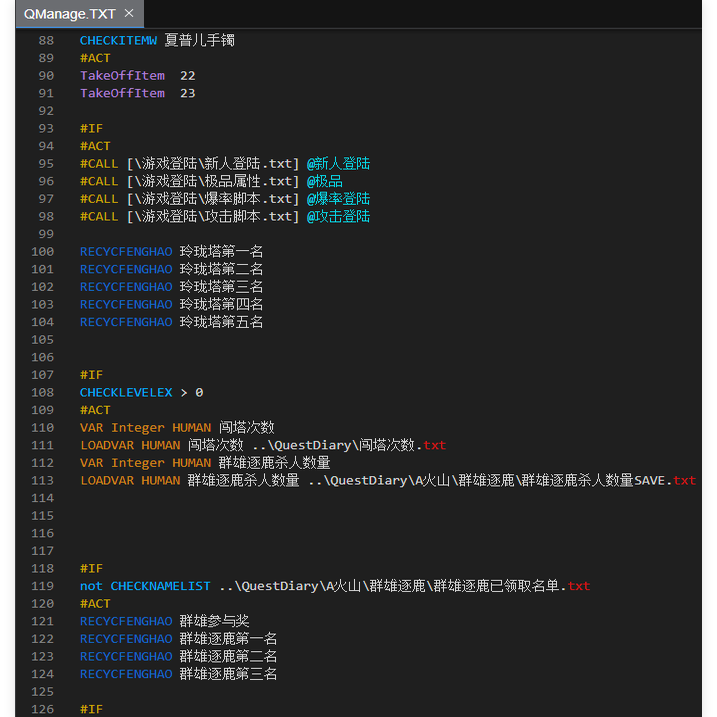The image size is (717, 717).
Task: Place cursor on 玲珑塔第一名 text
Action: (x=221, y=252)
